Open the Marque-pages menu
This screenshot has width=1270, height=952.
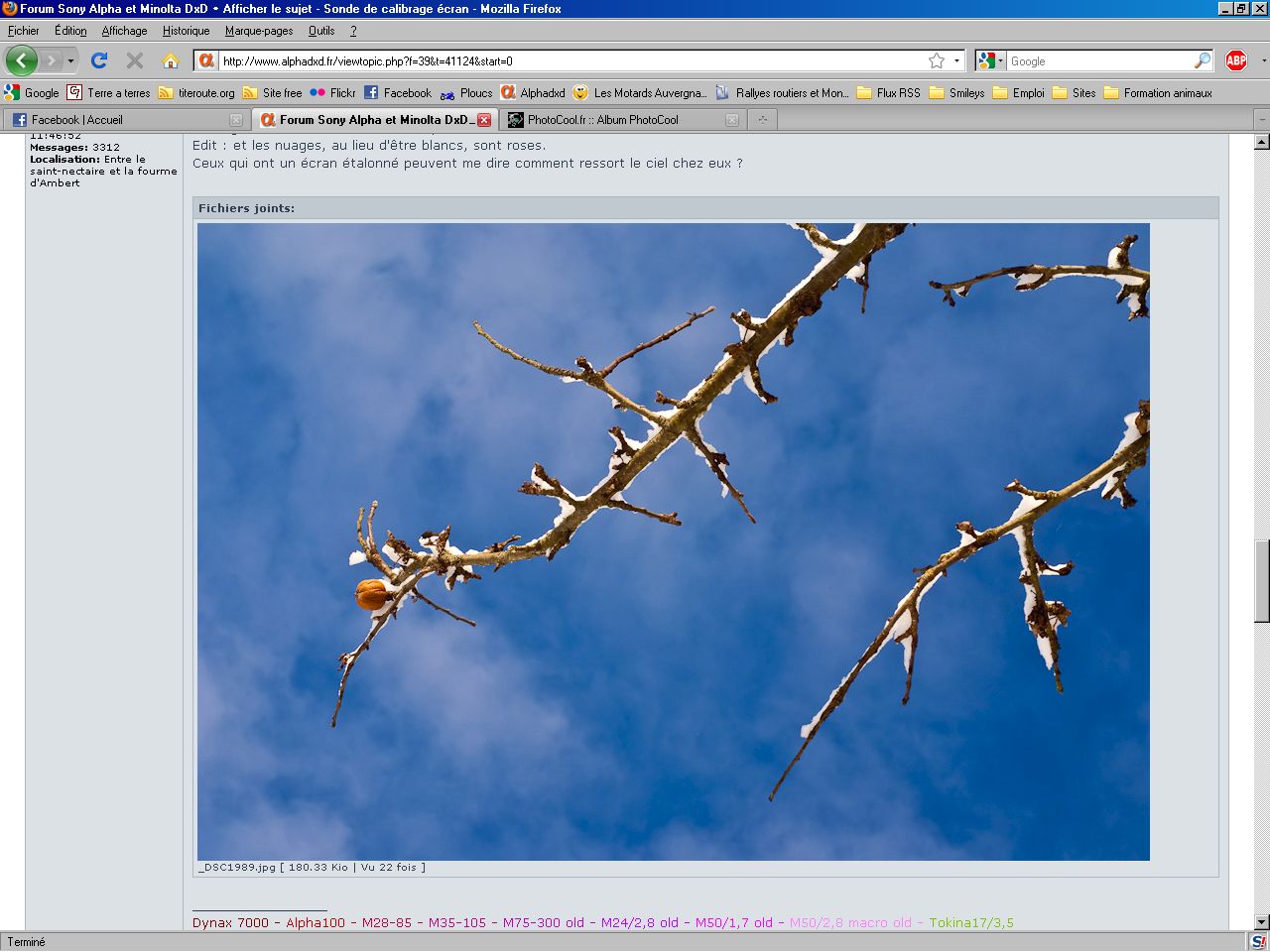259,31
